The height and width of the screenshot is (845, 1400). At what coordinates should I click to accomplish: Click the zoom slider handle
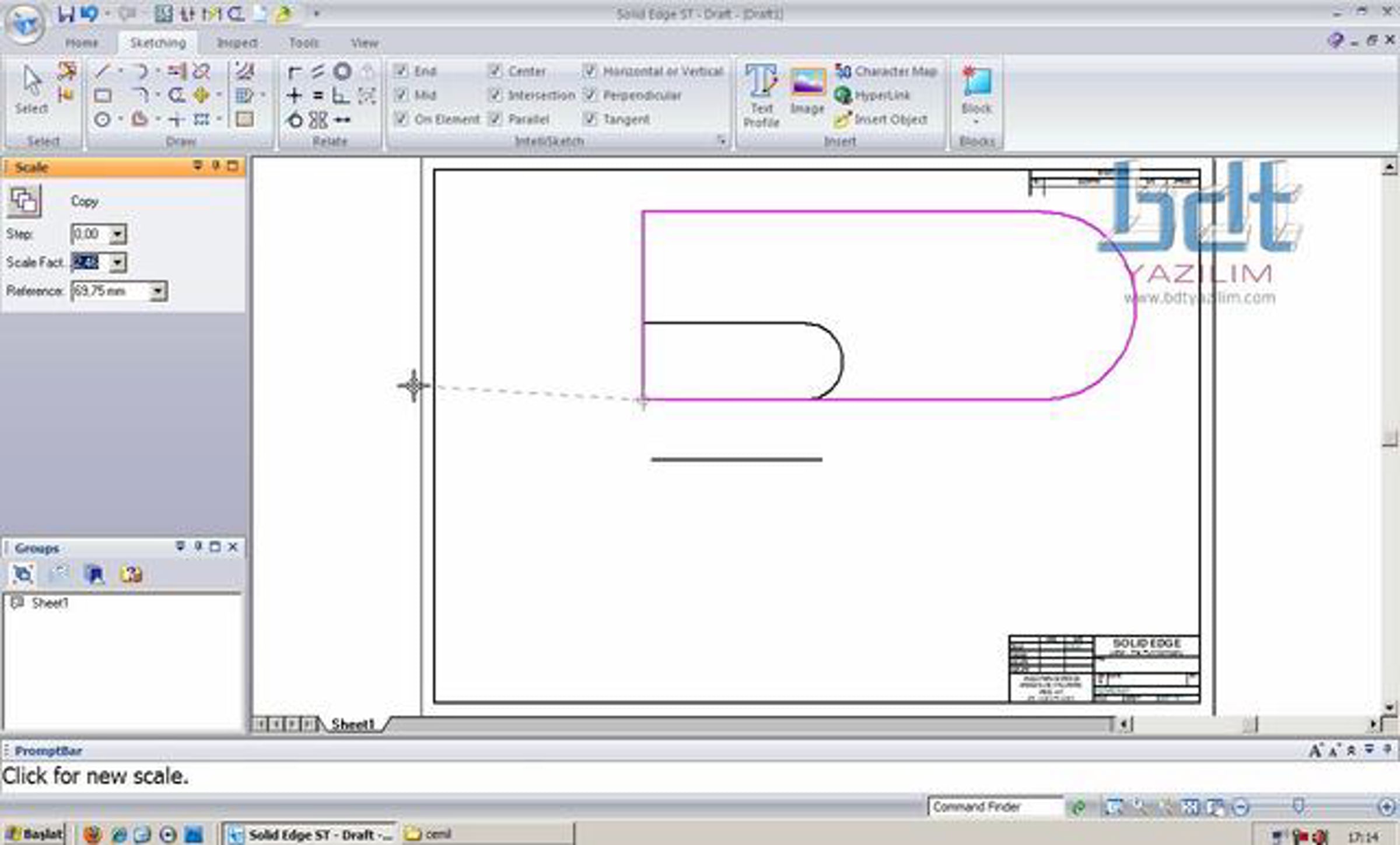click(x=1298, y=806)
